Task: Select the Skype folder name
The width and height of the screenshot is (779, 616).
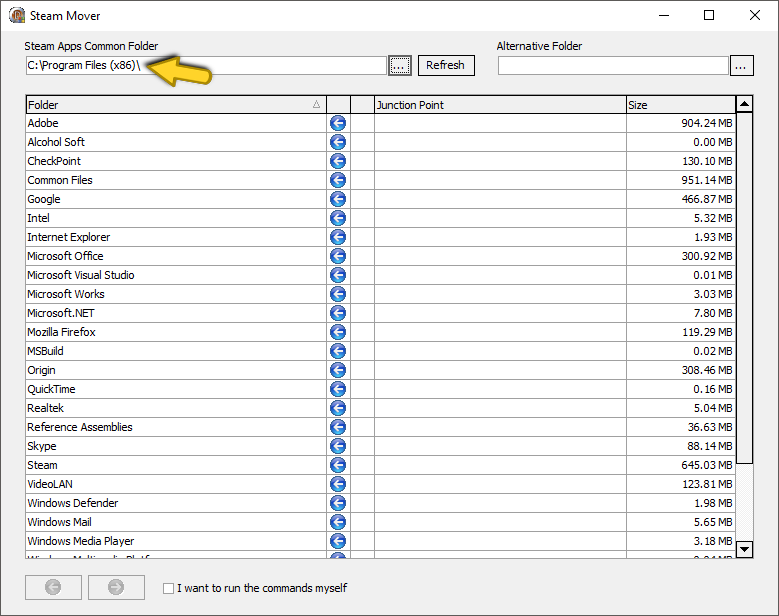Action: coord(42,447)
